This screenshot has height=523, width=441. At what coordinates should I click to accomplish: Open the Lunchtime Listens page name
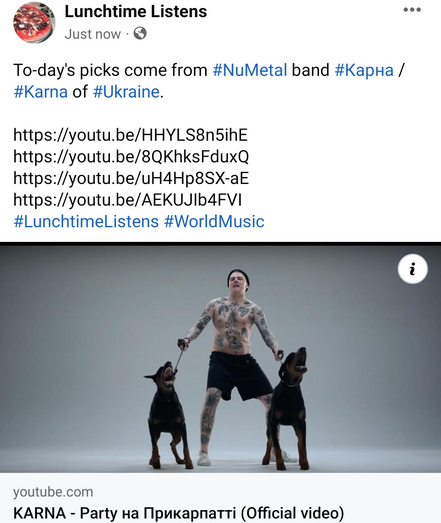136,12
